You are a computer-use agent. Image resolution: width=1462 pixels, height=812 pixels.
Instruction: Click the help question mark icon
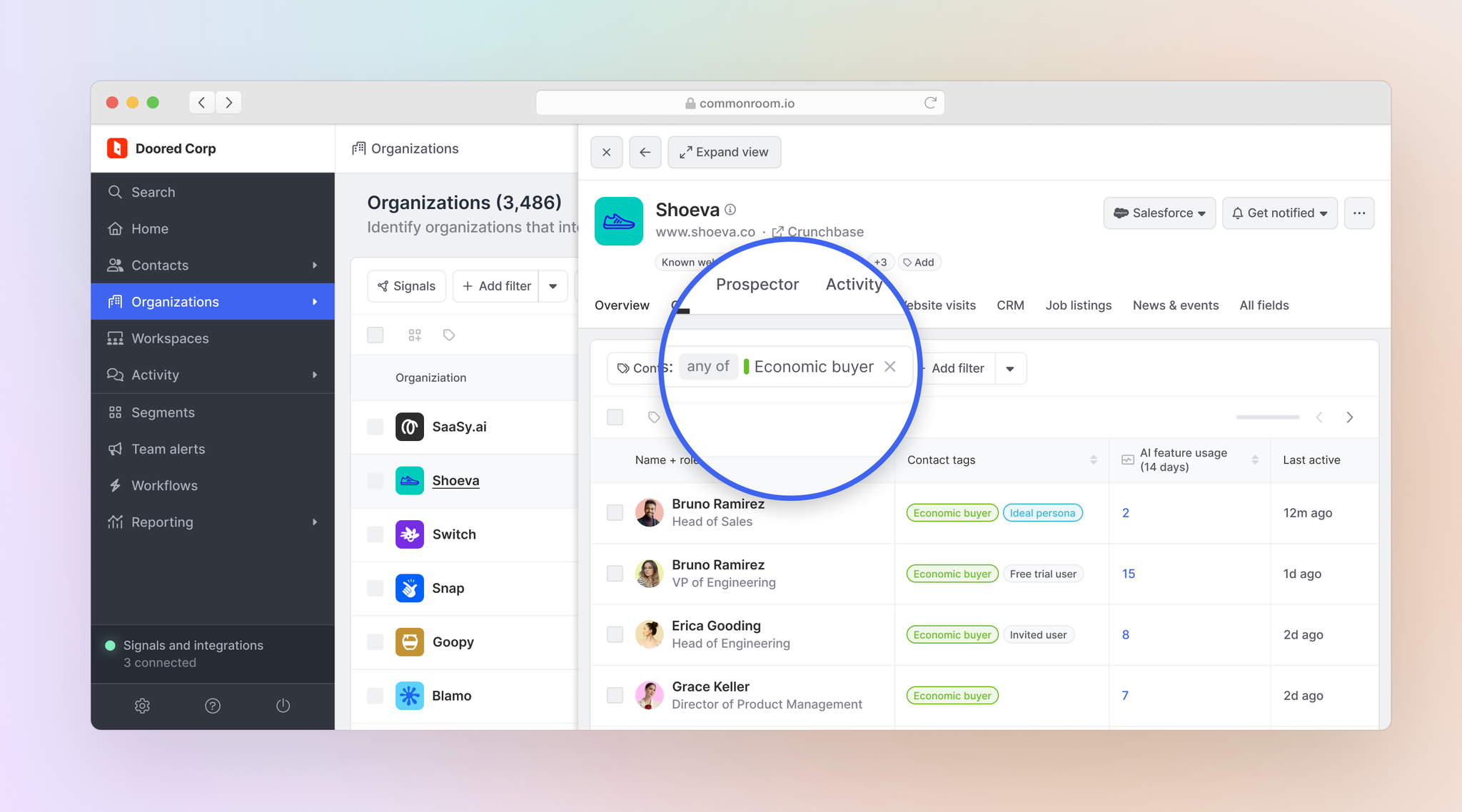click(213, 706)
